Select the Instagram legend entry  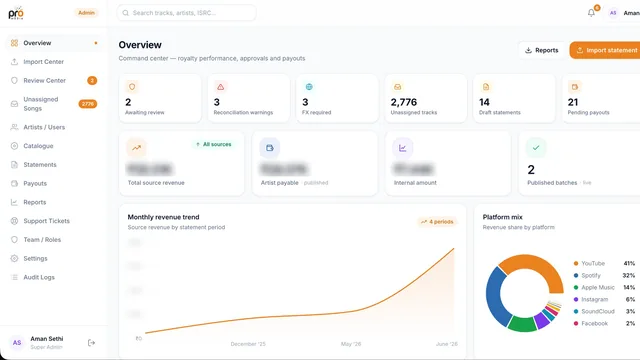pos(604,299)
